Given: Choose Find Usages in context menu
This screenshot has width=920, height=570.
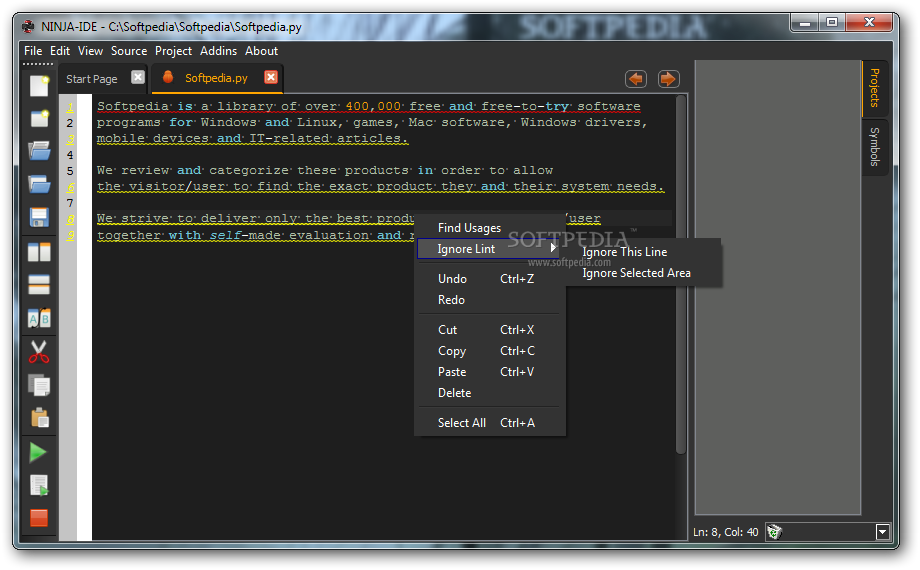Looking at the screenshot, I should [469, 228].
